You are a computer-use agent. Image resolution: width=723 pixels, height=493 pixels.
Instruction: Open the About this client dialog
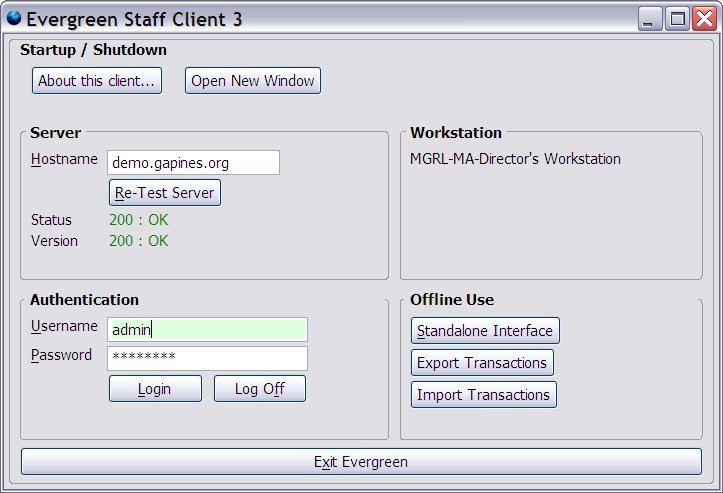(x=97, y=81)
